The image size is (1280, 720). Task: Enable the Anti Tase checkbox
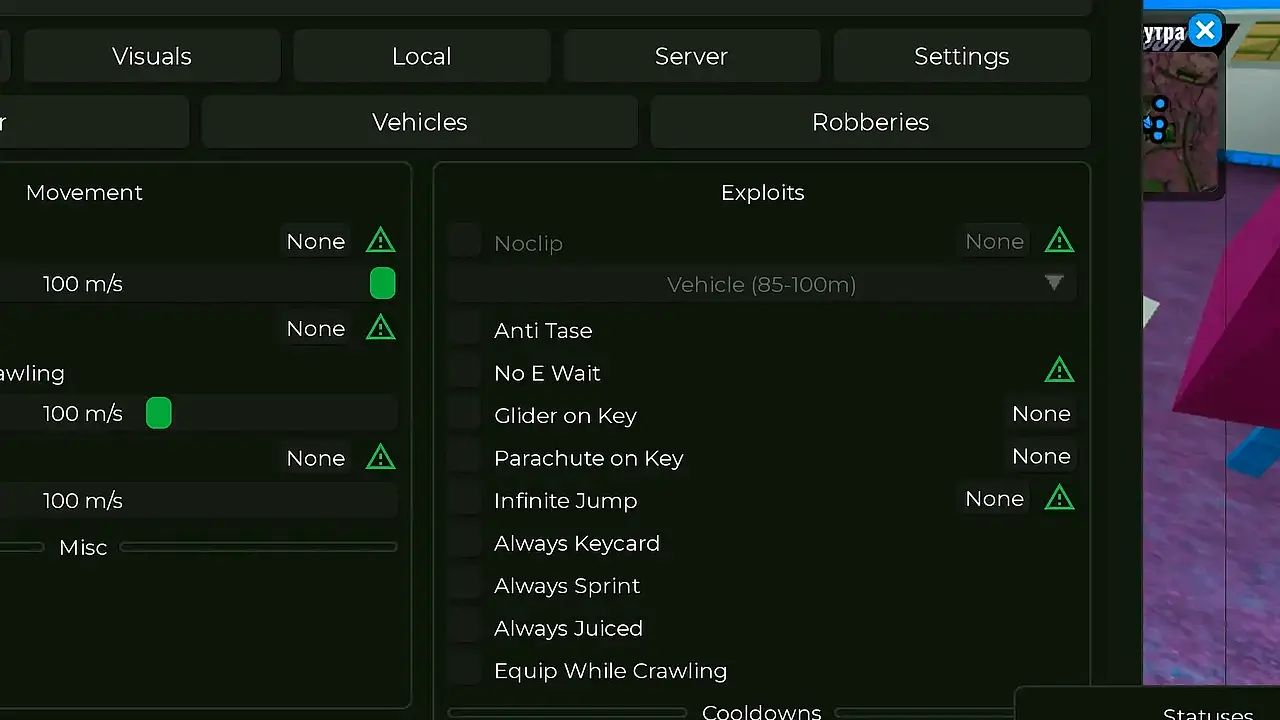pyautogui.click(x=465, y=330)
